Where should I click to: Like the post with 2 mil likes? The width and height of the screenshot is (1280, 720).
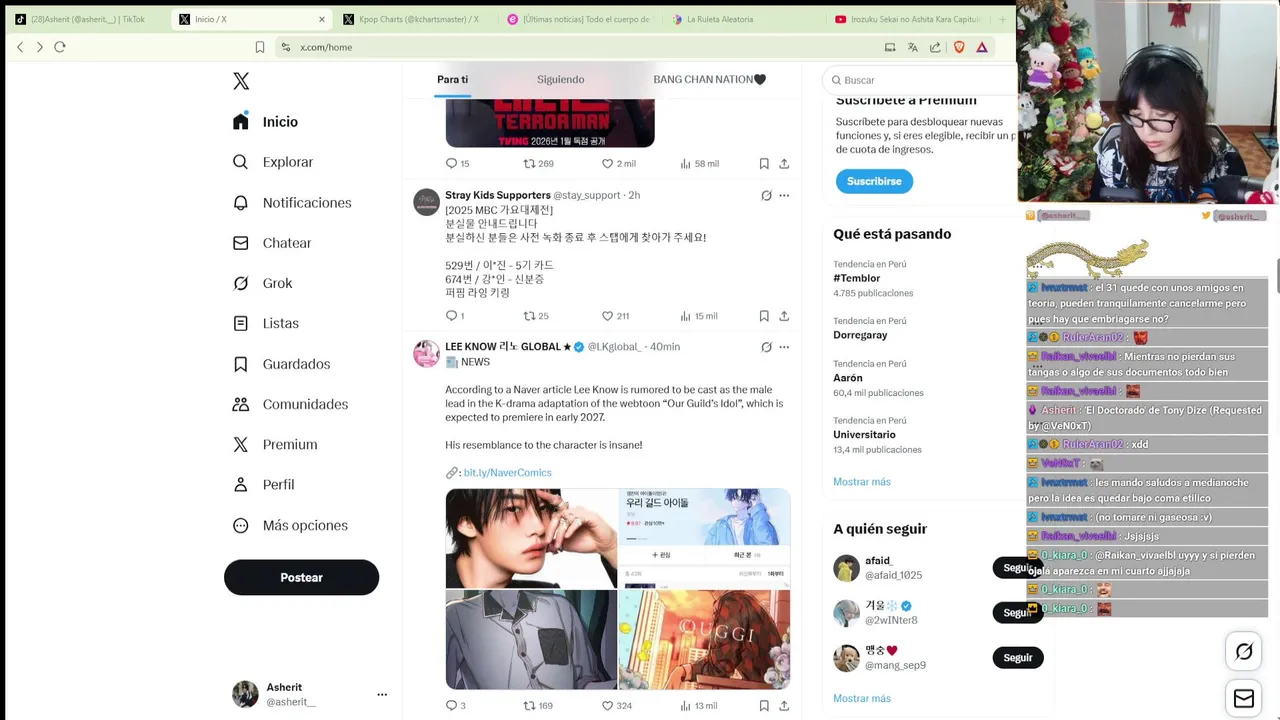pyautogui.click(x=618, y=163)
